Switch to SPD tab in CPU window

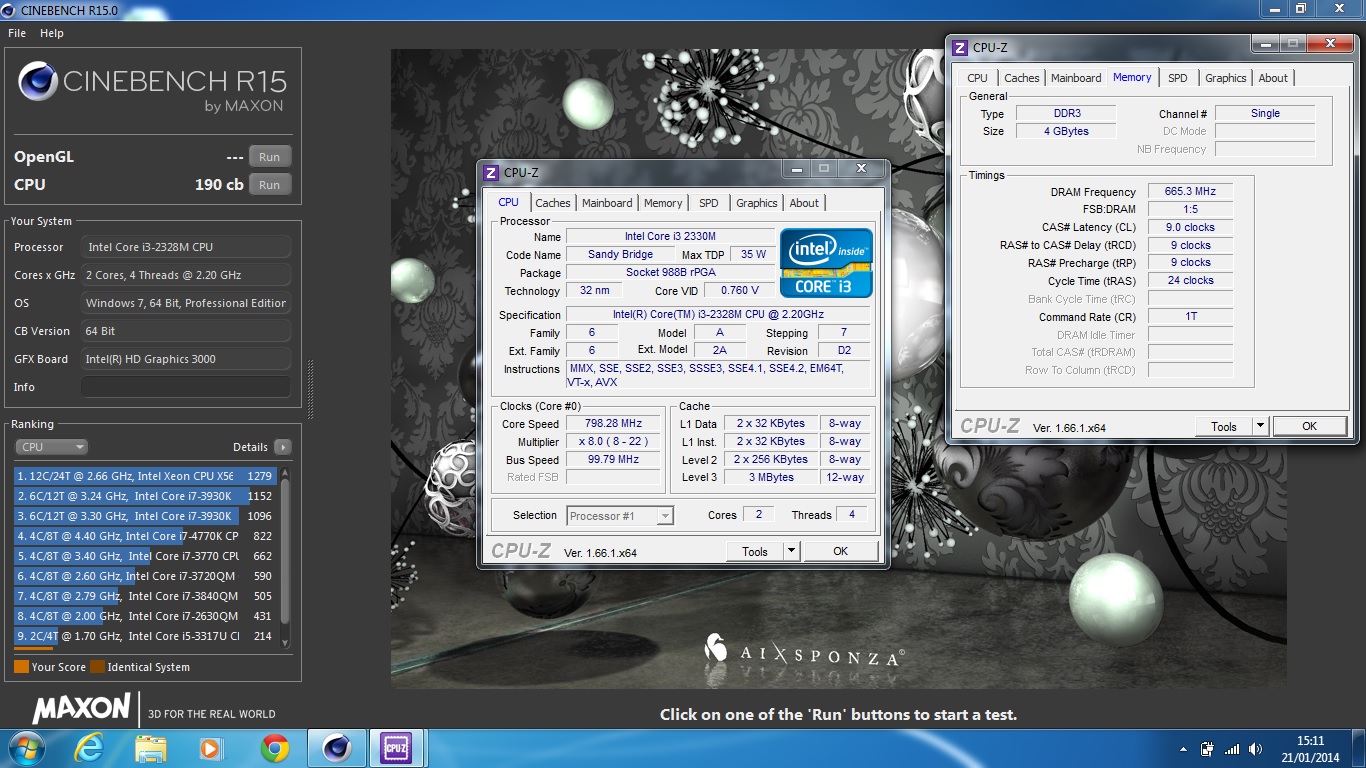[x=709, y=203]
